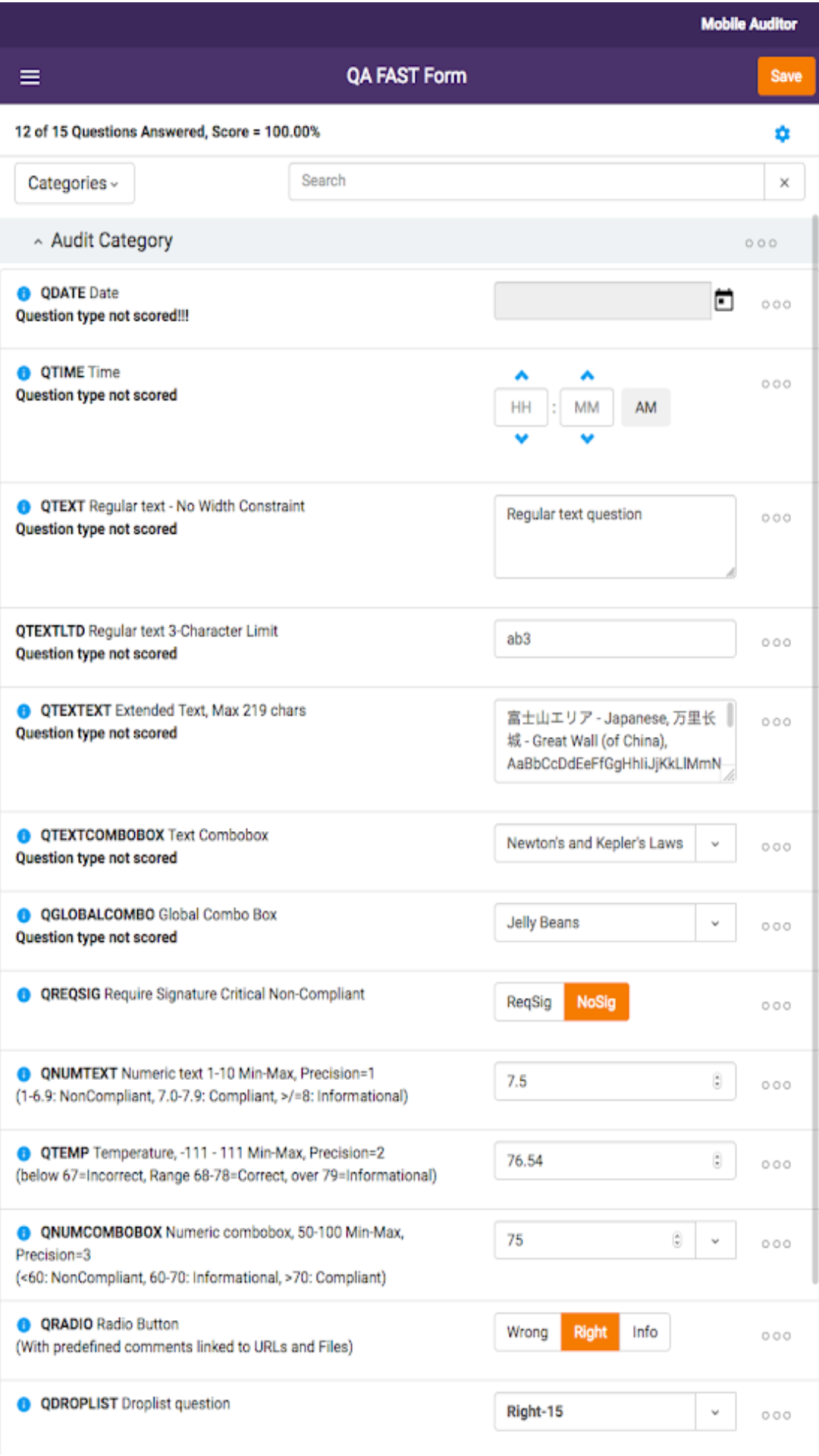This screenshot has height=1456, width=819.
Task: Open the Categories dropdown
Action: [74, 184]
